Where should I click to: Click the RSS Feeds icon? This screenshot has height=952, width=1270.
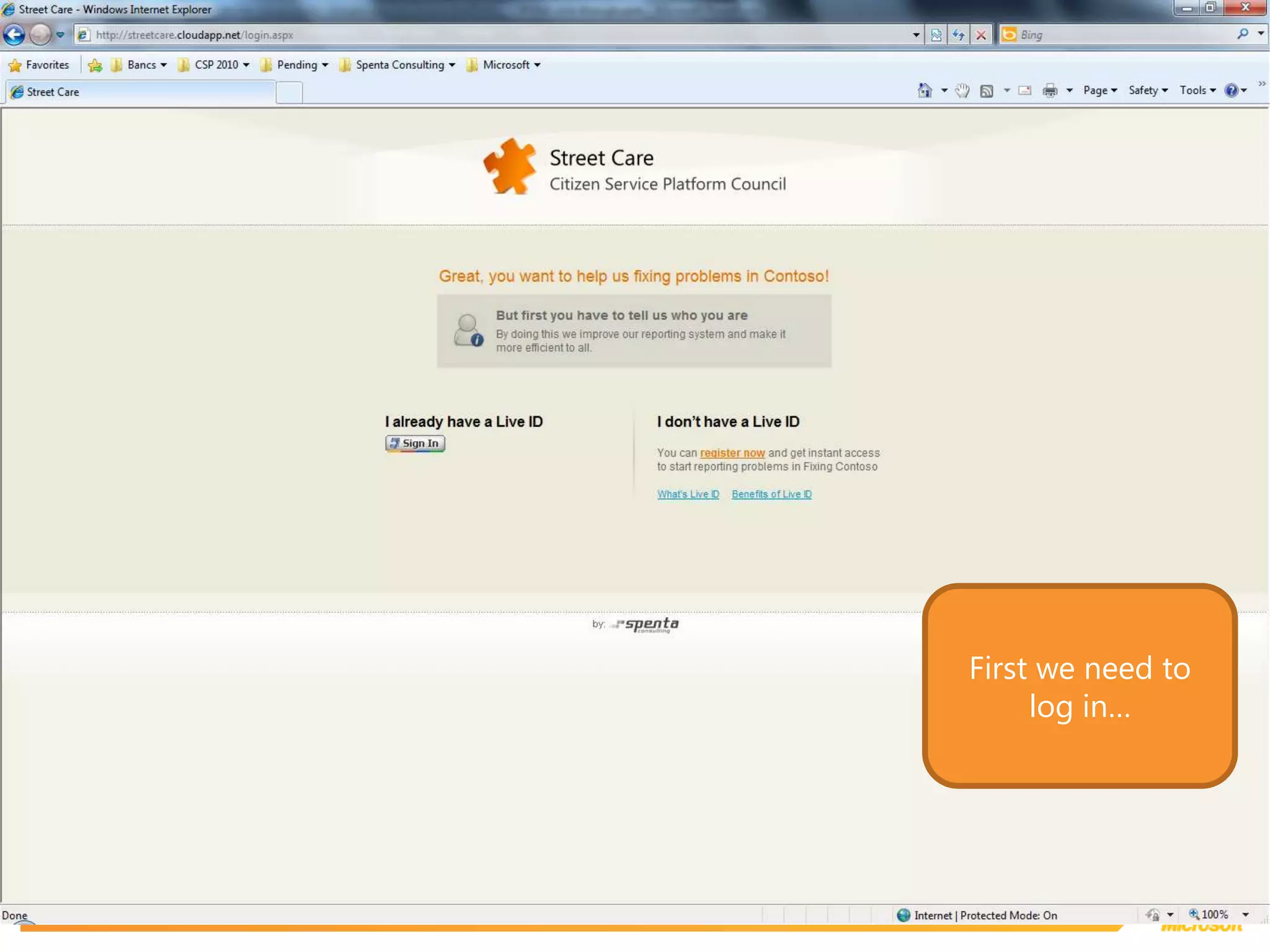(x=987, y=91)
